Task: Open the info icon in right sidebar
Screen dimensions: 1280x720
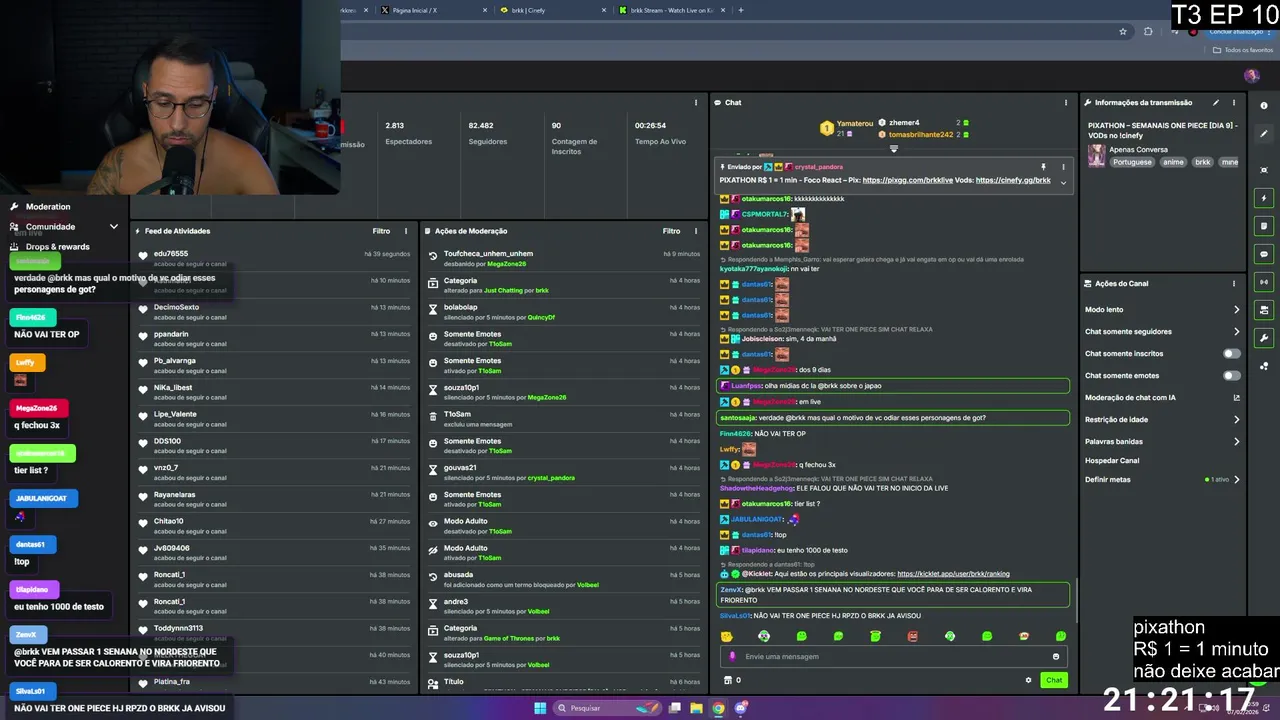Action: 1264,106
